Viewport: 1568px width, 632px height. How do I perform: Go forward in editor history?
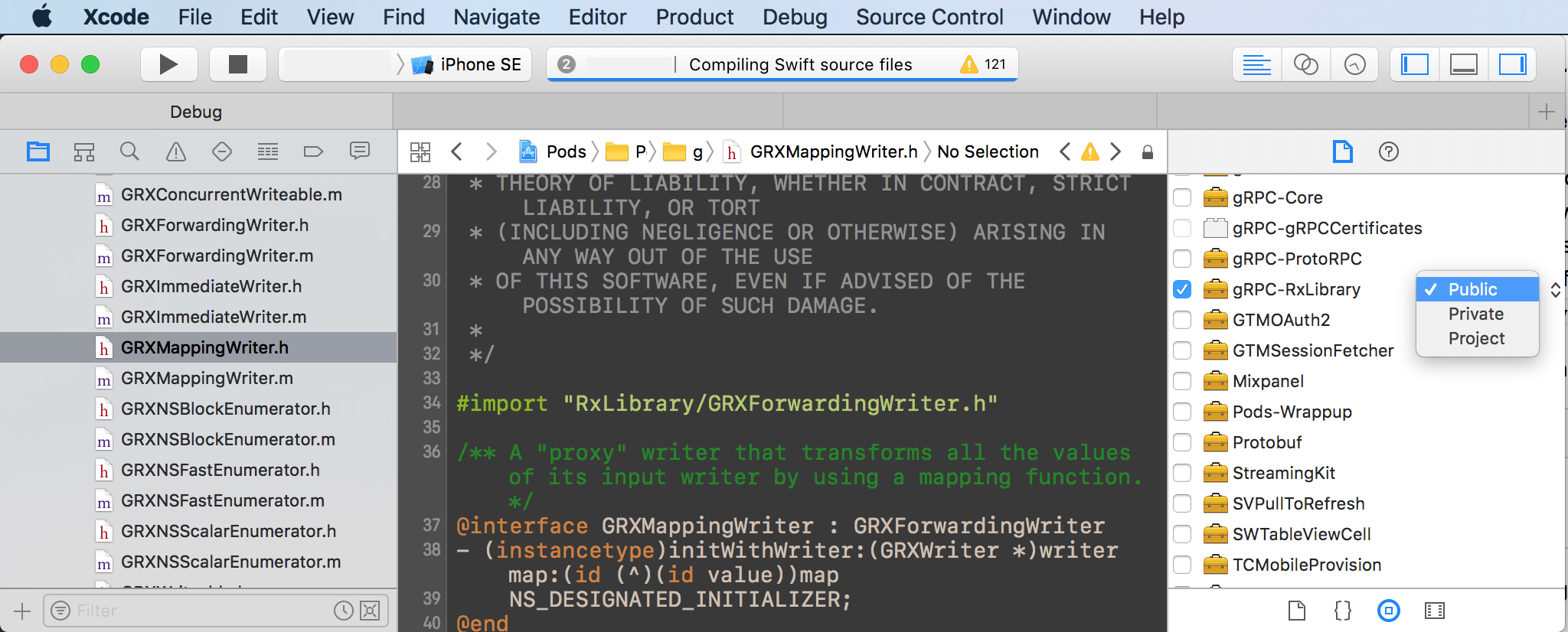[492, 151]
